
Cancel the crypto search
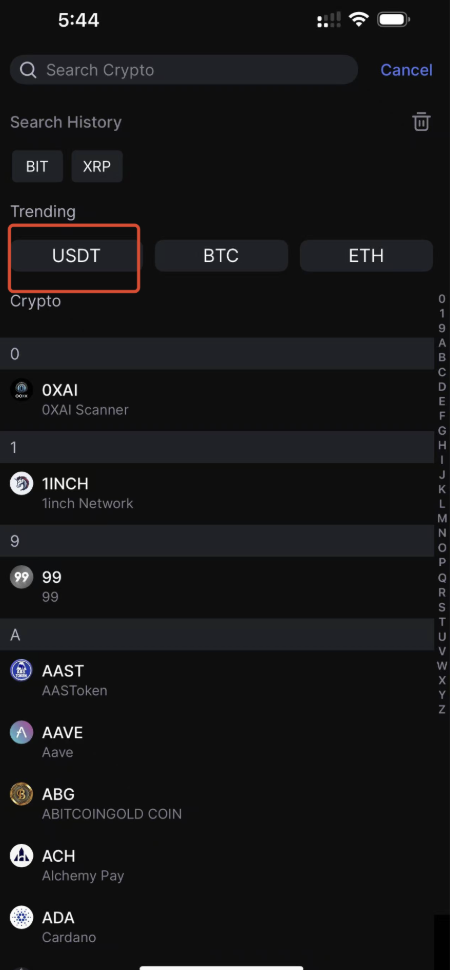point(406,70)
